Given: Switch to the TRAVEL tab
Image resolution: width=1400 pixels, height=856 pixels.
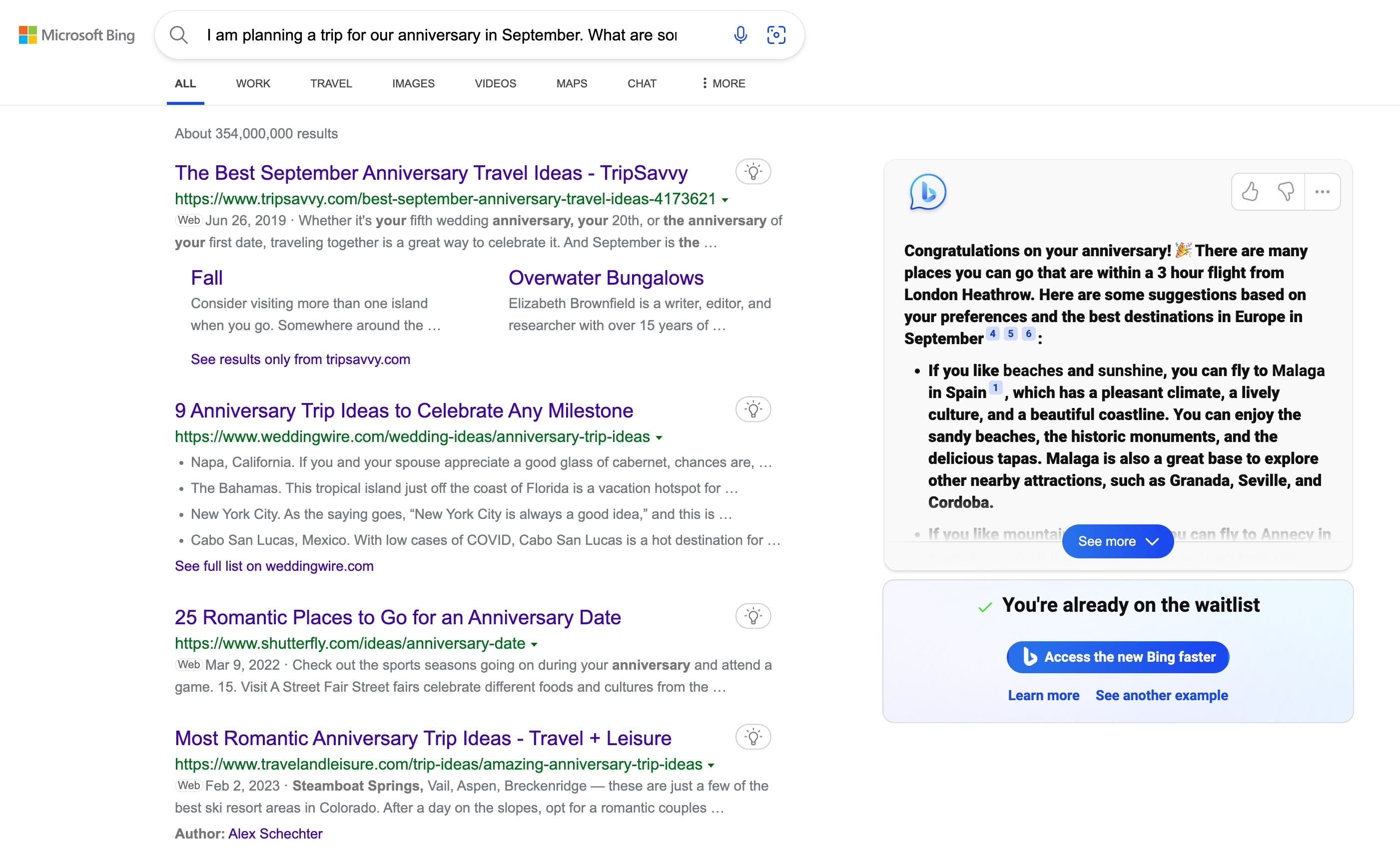Looking at the screenshot, I should [x=331, y=83].
